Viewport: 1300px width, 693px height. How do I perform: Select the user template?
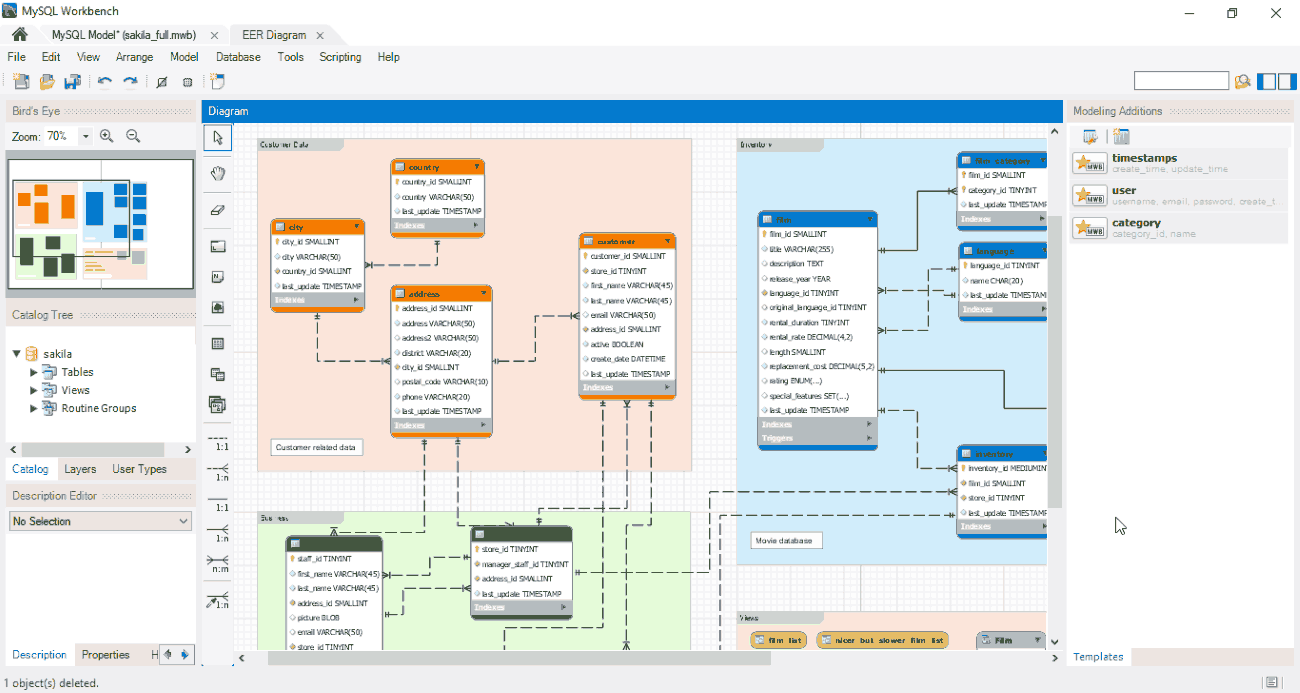pos(1179,196)
